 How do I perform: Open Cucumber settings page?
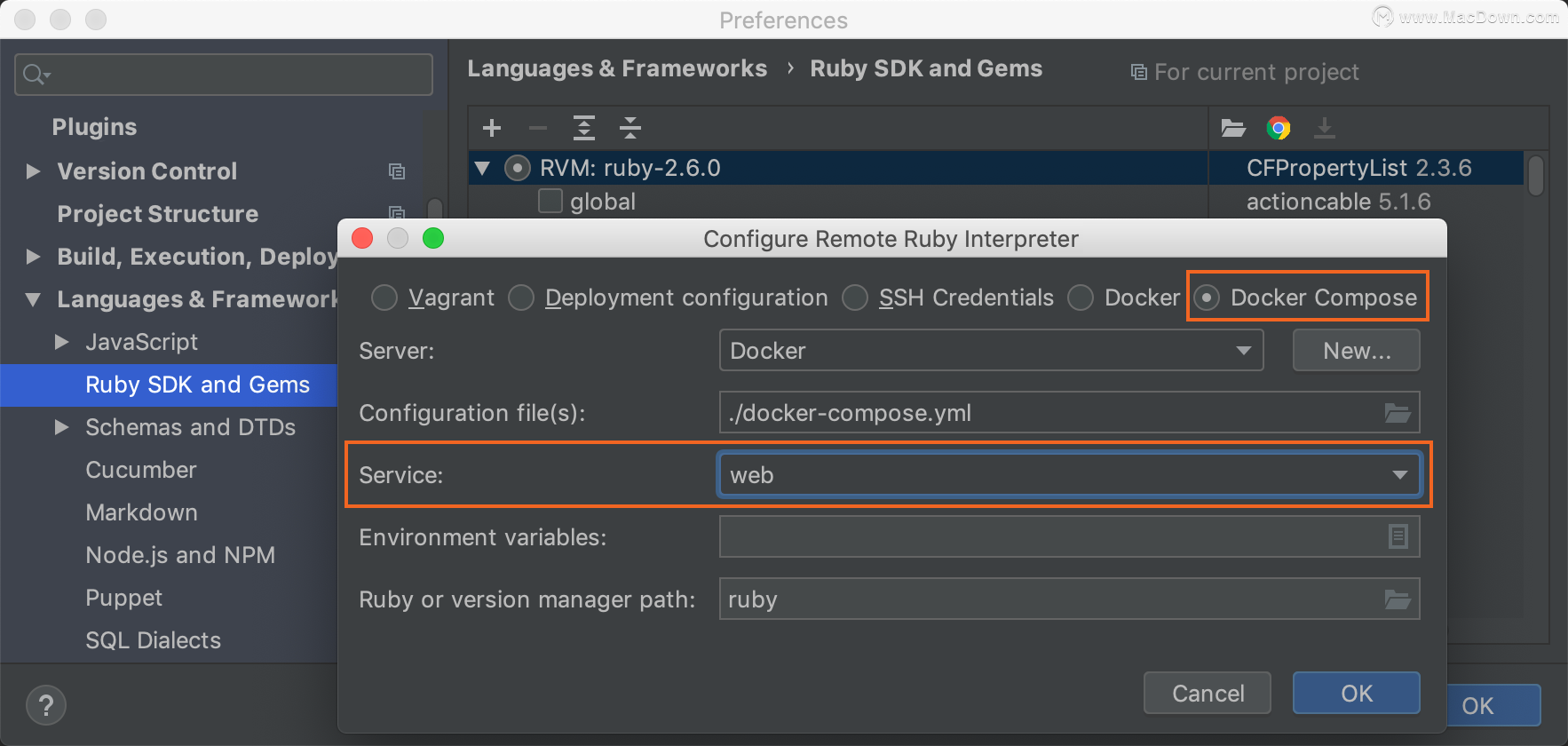[141, 470]
